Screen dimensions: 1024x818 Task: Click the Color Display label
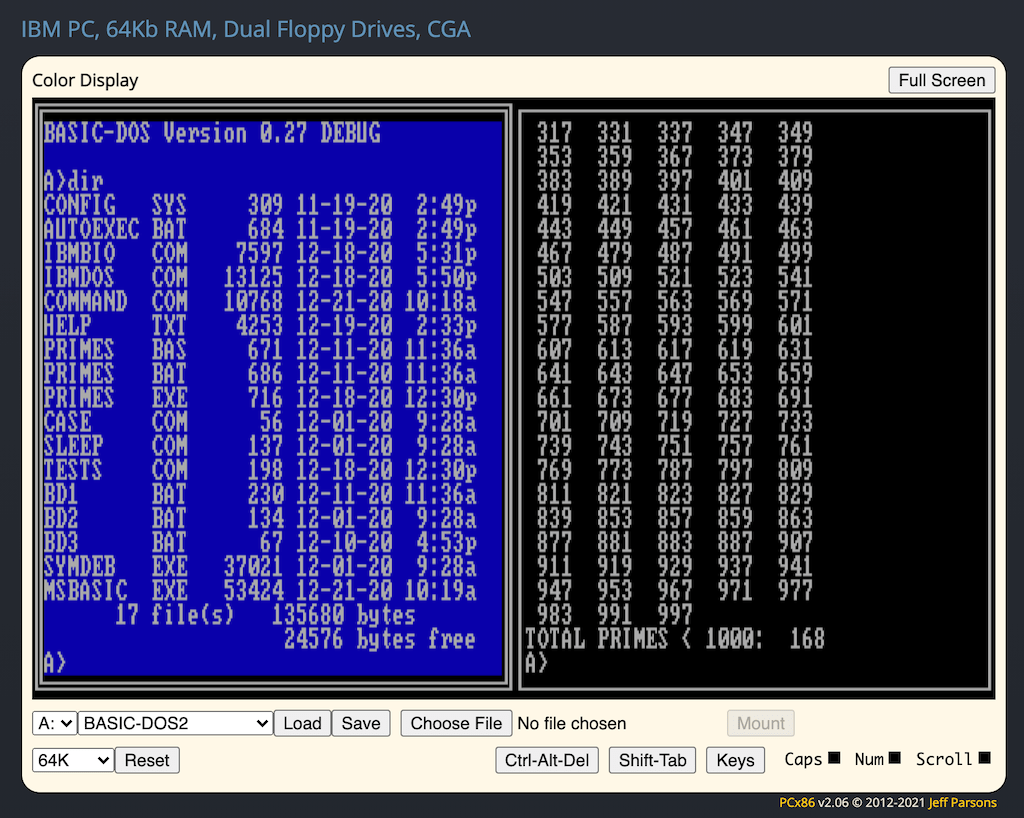(x=85, y=80)
